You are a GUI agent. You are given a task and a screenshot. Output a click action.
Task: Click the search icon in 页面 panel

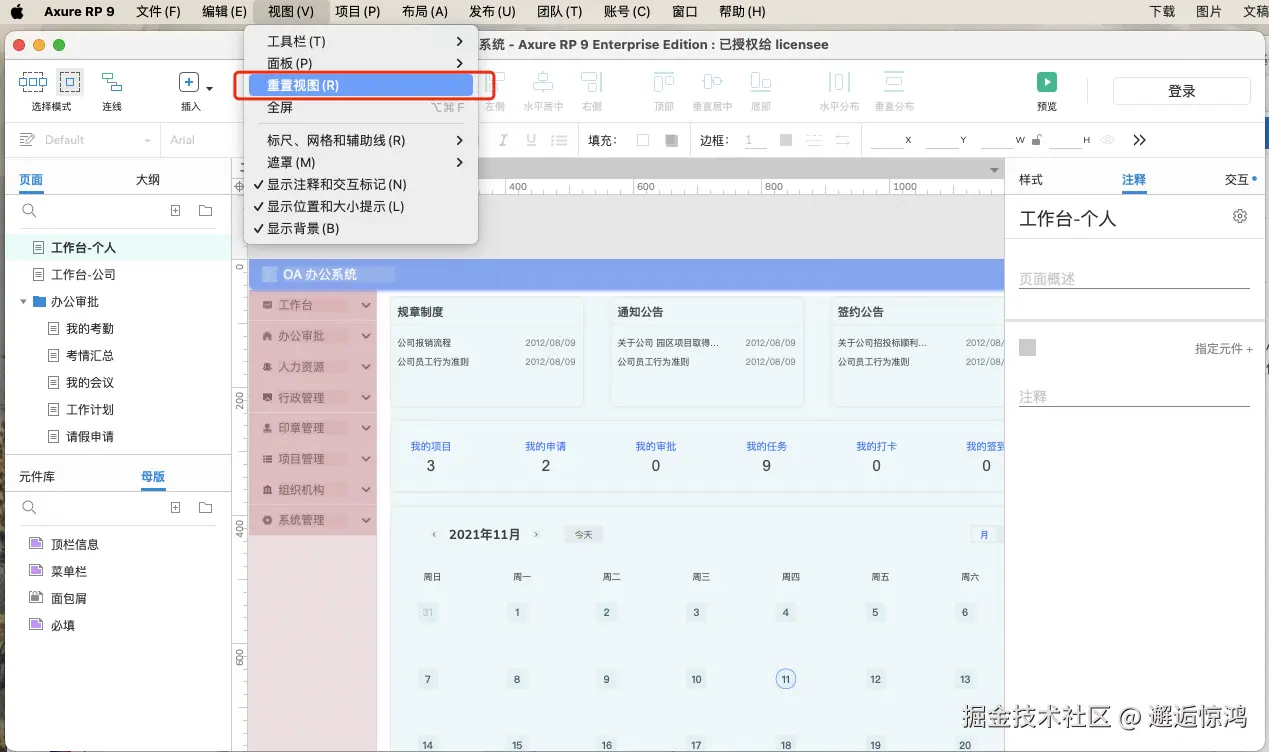coord(30,211)
